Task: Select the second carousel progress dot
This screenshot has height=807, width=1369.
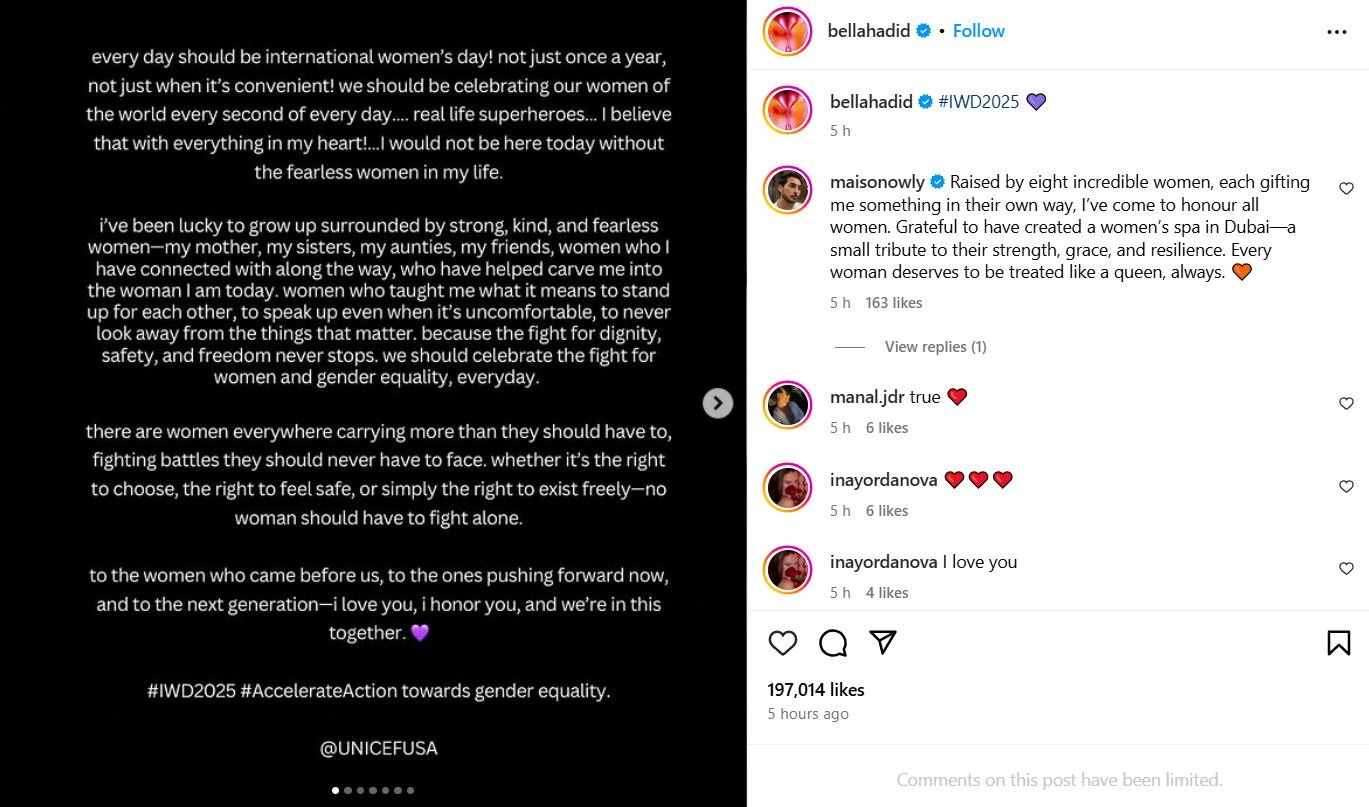Action: click(347, 789)
